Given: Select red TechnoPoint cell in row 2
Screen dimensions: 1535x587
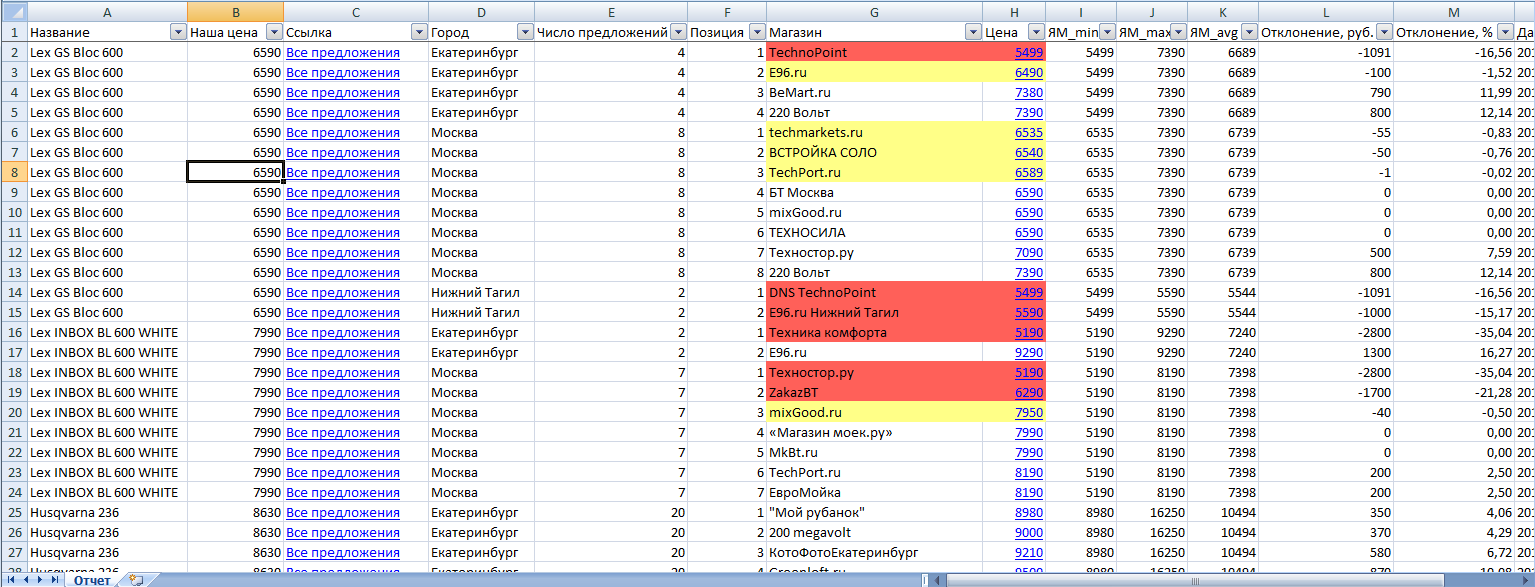Looking at the screenshot, I should (x=875, y=52).
